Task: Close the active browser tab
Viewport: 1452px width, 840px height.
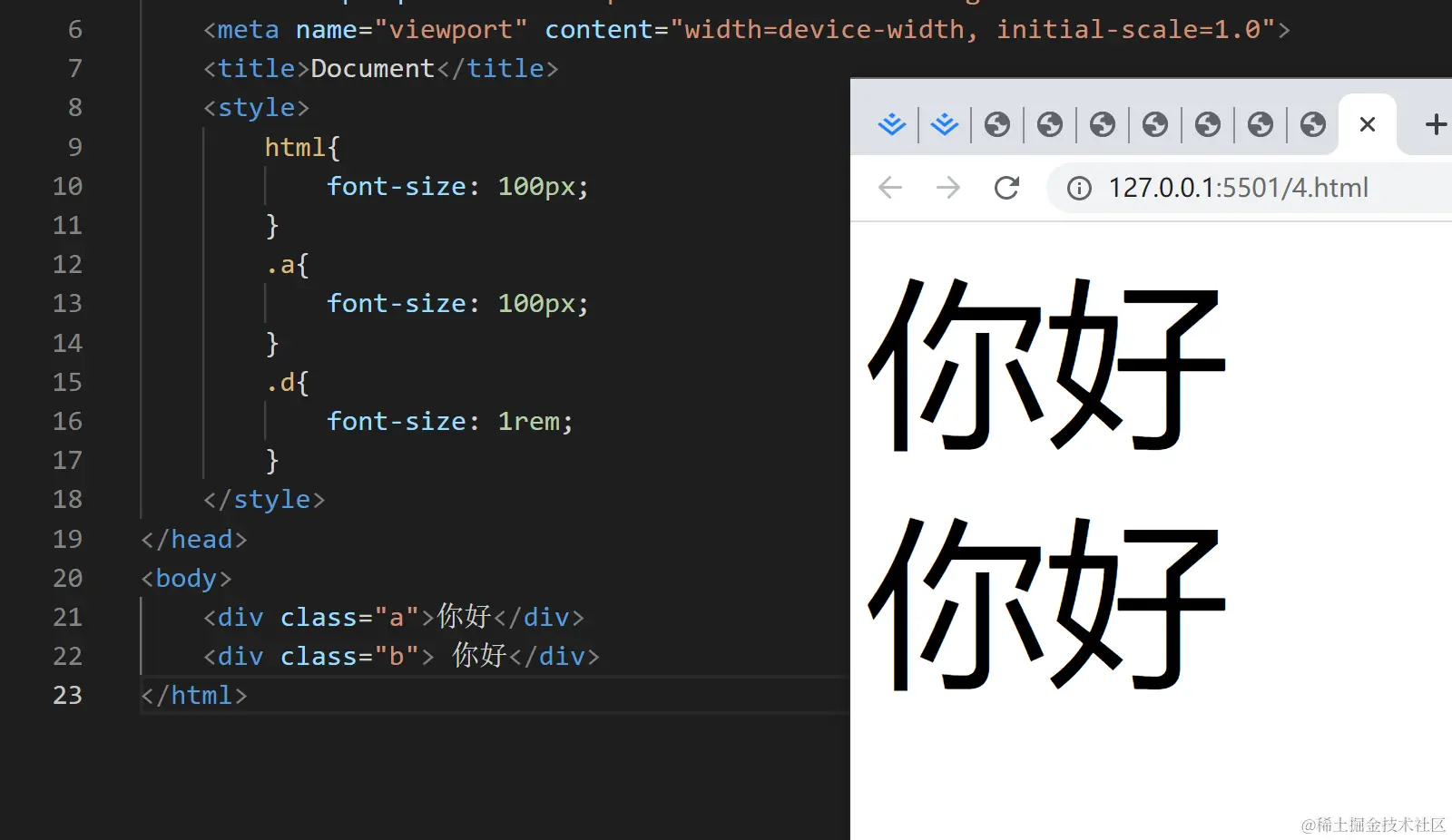Action: pyautogui.click(x=1368, y=124)
